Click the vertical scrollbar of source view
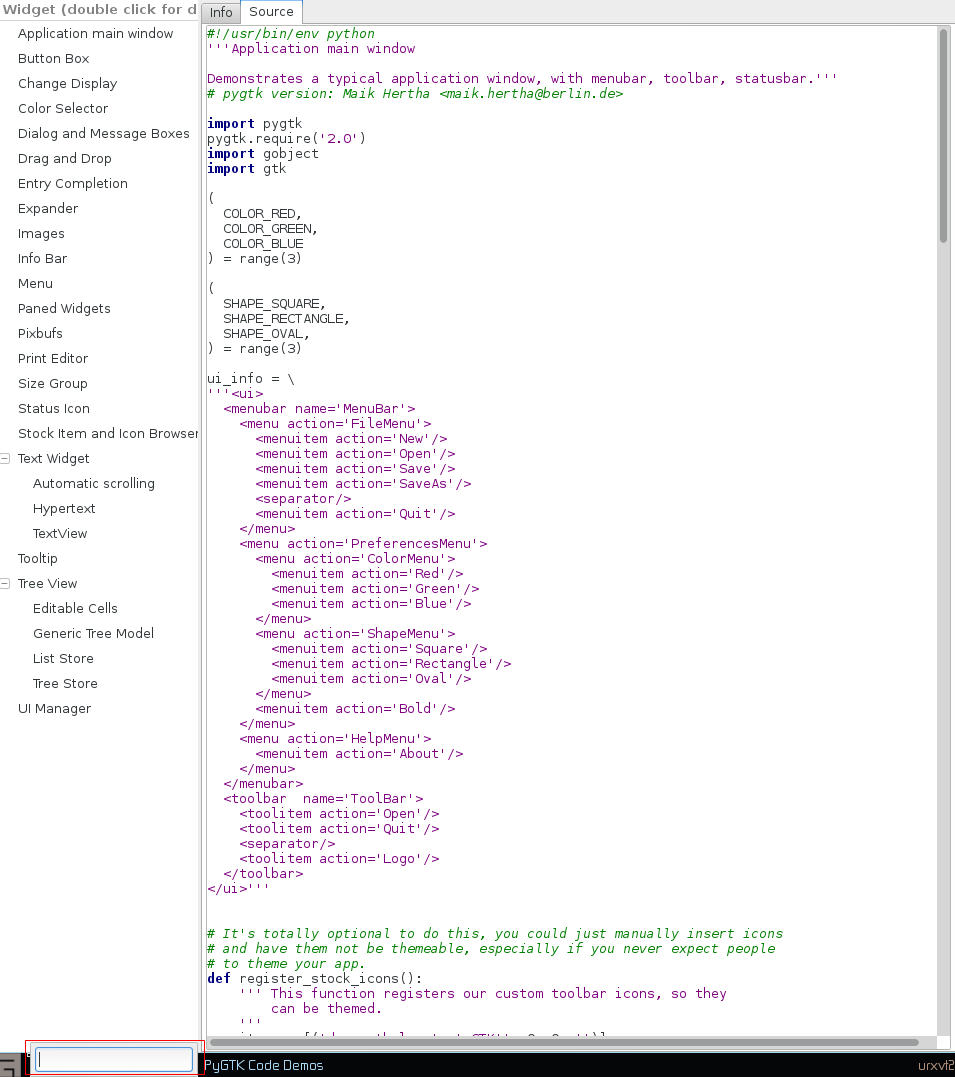Viewport: 955px width, 1077px height. (x=943, y=135)
